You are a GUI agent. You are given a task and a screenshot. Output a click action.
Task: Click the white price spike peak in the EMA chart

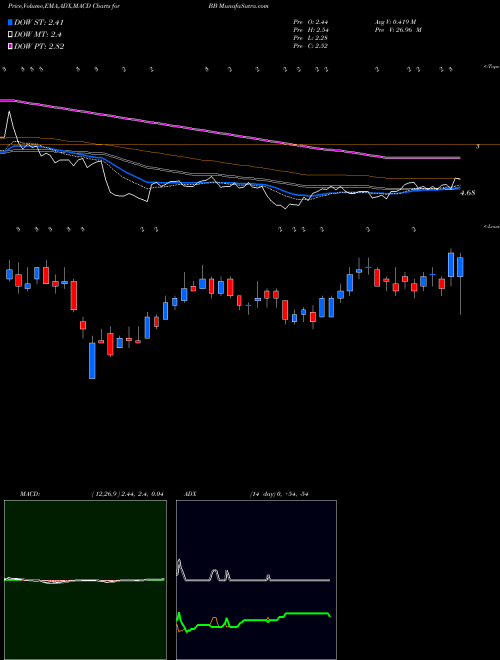pos(10,112)
